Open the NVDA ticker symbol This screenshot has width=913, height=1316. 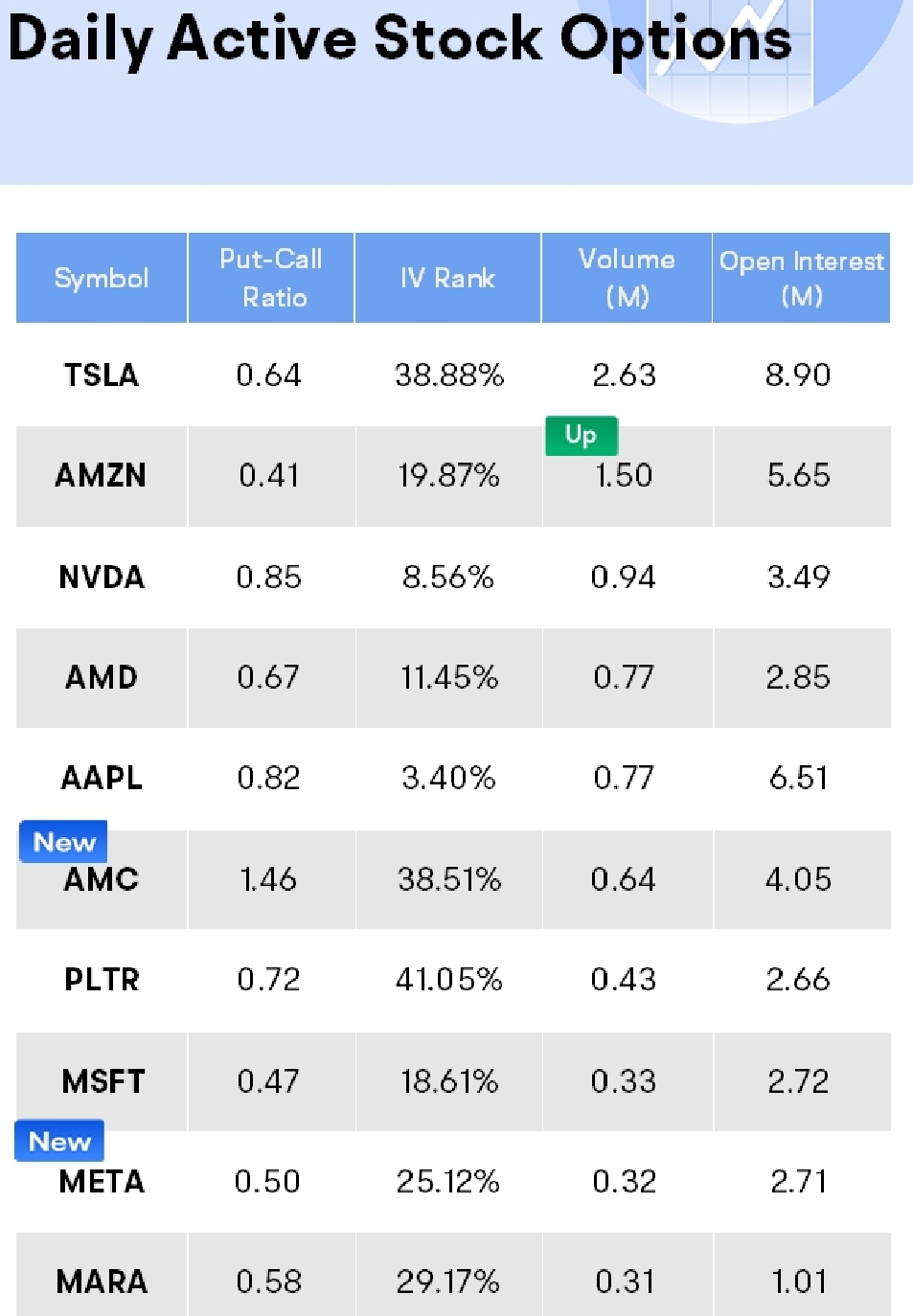(102, 577)
